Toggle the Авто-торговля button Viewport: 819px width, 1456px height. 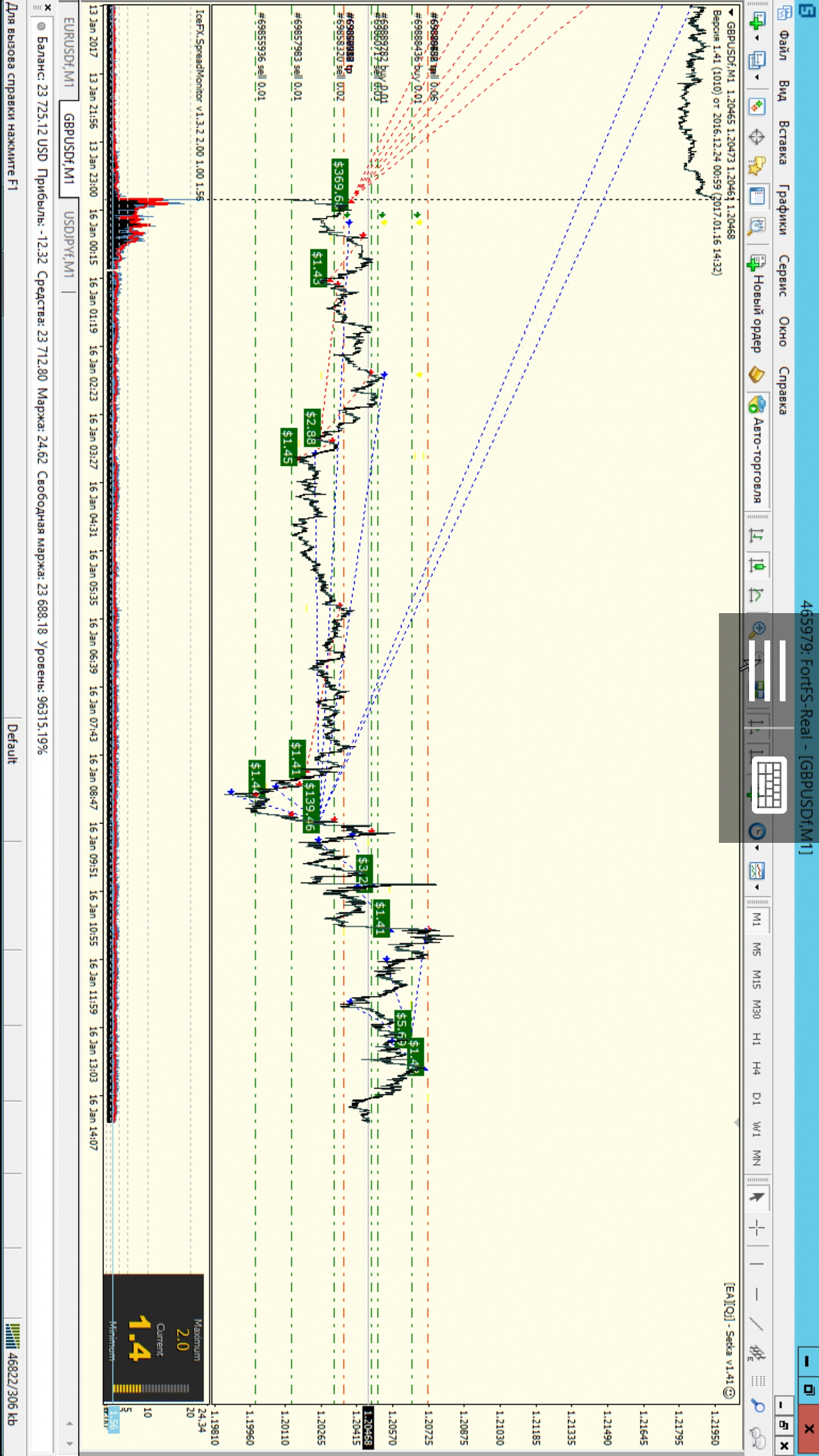pyautogui.click(x=757, y=449)
